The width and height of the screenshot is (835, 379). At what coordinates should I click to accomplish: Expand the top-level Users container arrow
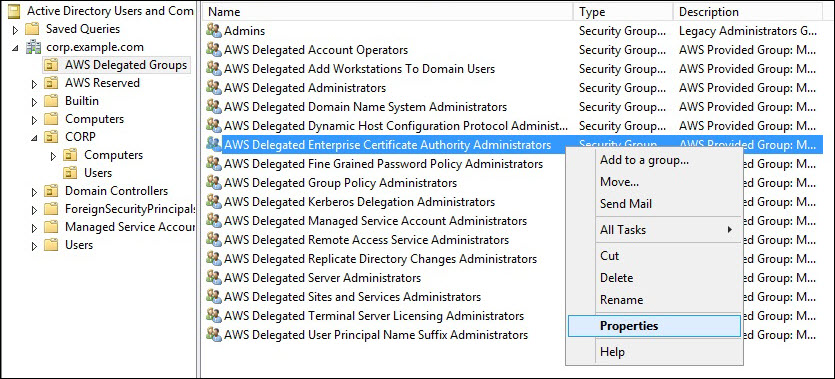35,246
